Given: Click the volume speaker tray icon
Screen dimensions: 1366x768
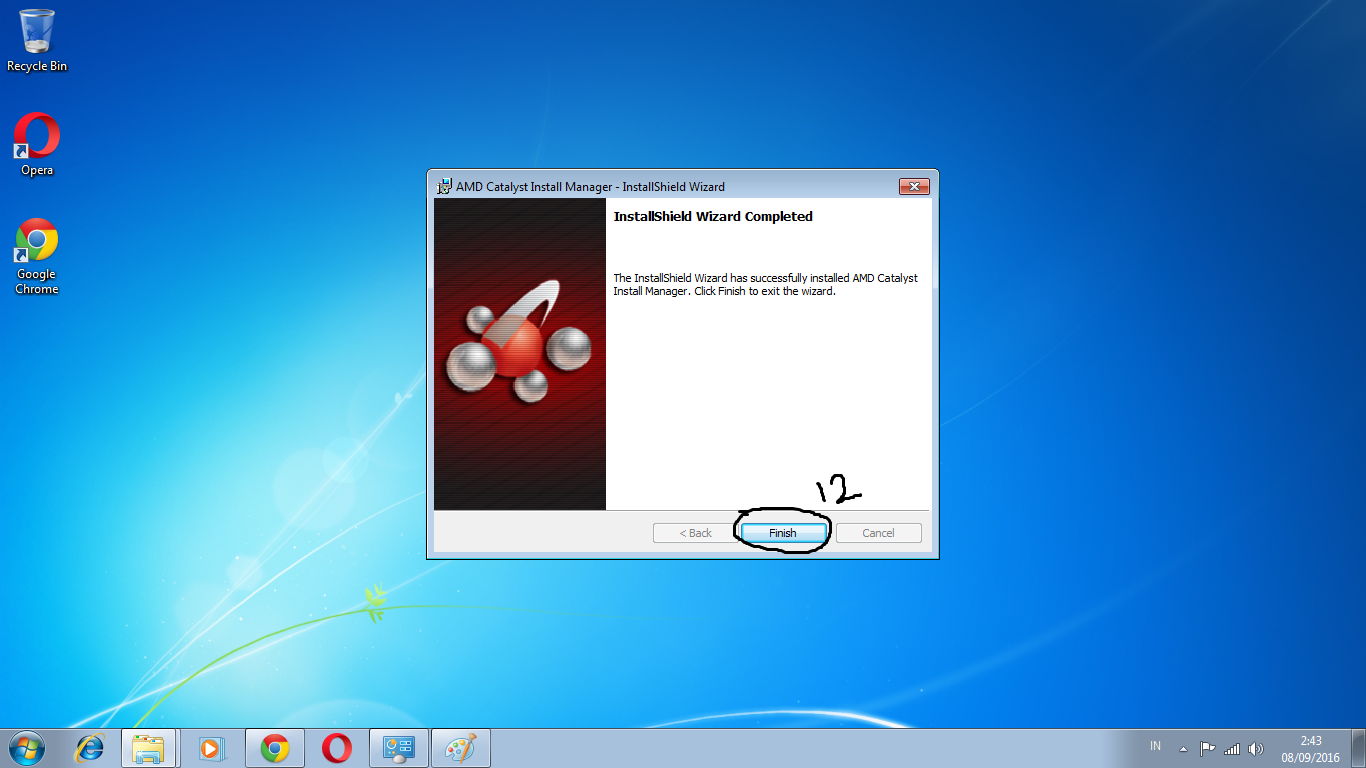Looking at the screenshot, I should point(1256,748).
